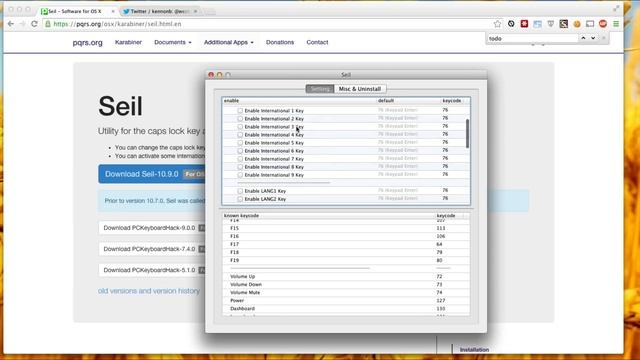Viewport: 640px width, 360px height.
Task: Select the F15 row in known keycode
Action: (346, 228)
